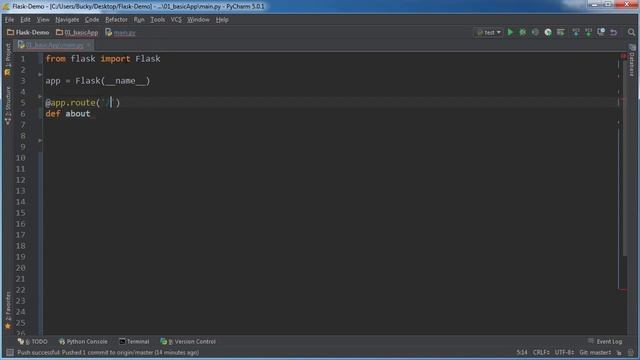
Task: Click 'app = Flask(__name__)' code line
Action: click(x=98, y=81)
